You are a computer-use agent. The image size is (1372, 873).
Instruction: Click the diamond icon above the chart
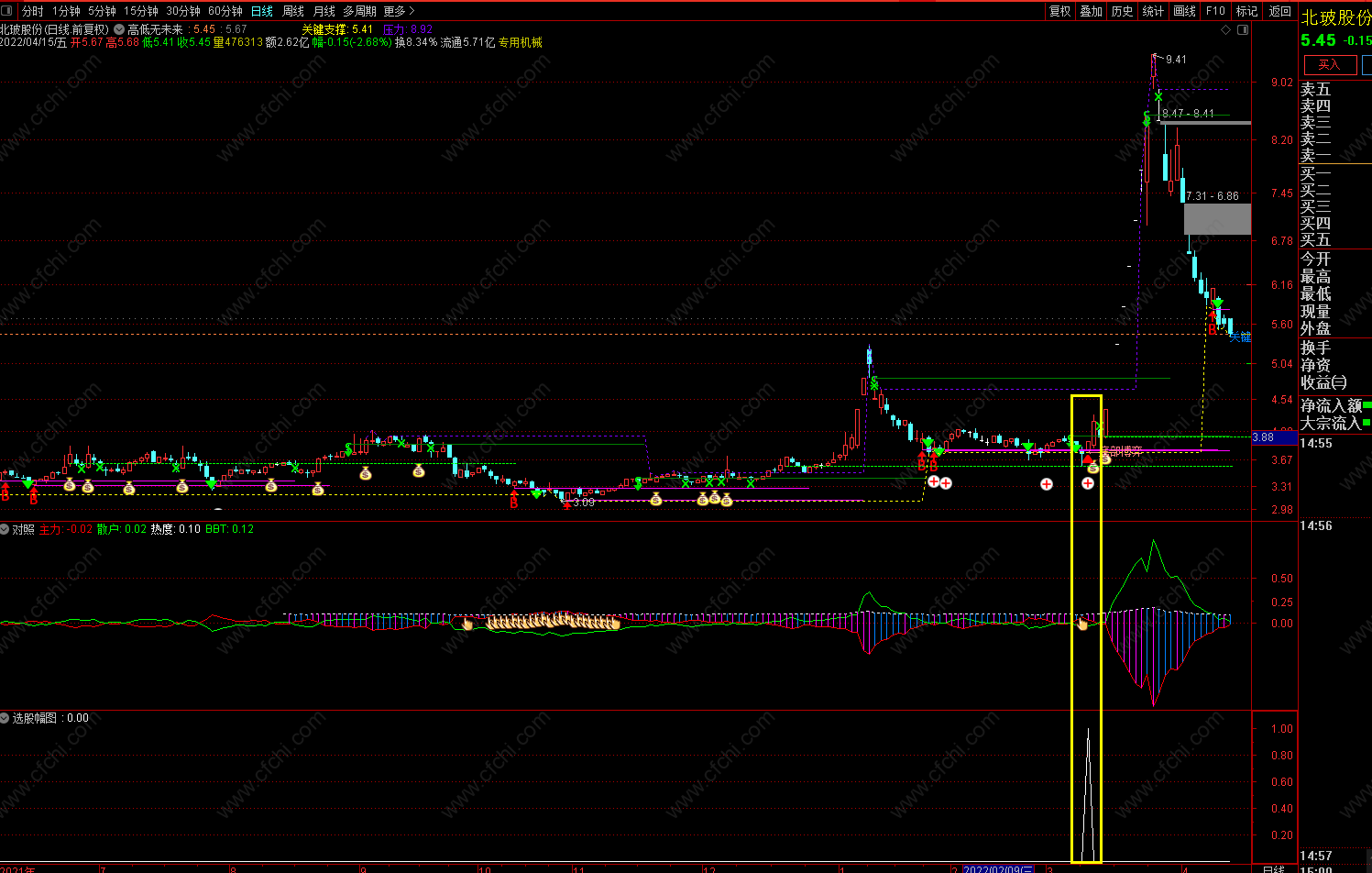click(x=1226, y=29)
